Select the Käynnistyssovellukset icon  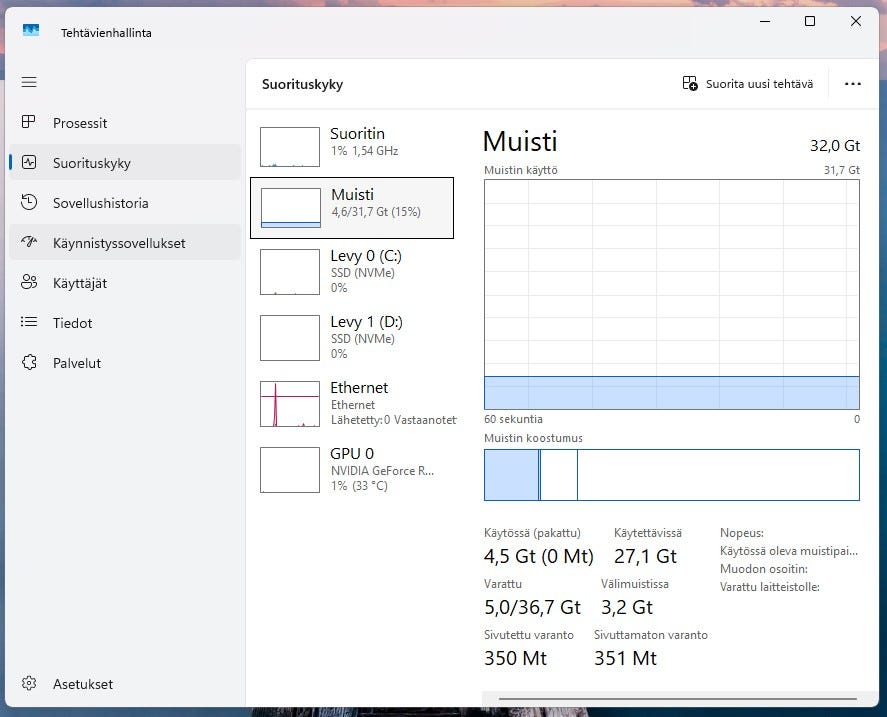(x=29, y=243)
